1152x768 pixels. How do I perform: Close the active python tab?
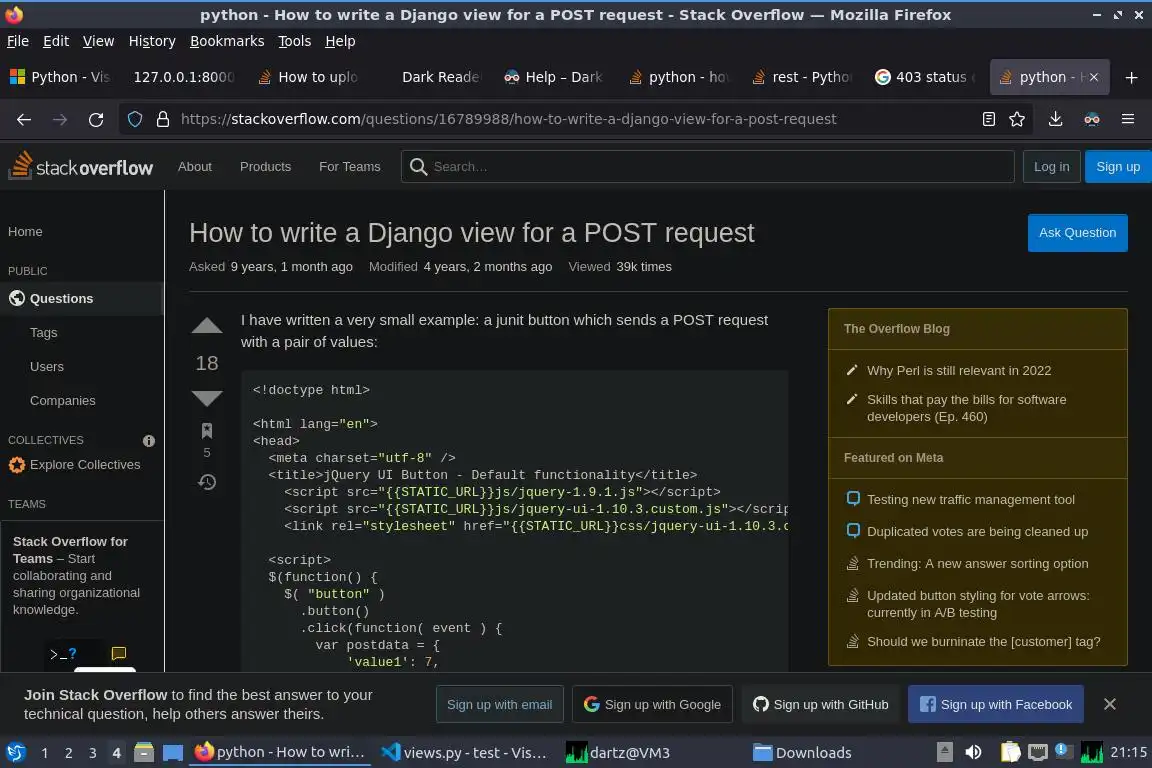tap(1094, 77)
